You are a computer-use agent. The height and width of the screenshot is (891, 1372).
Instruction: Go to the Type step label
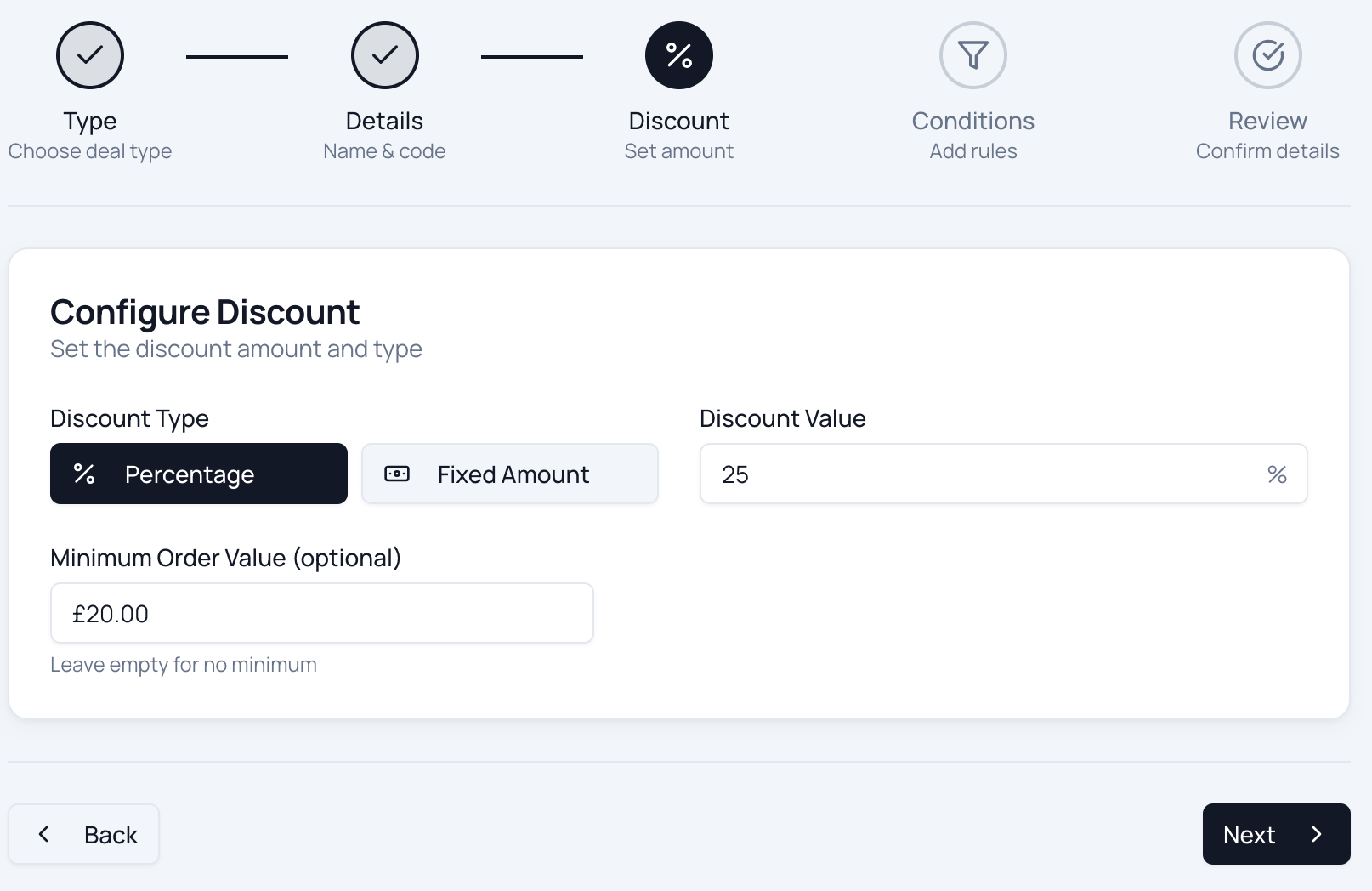tap(90, 121)
